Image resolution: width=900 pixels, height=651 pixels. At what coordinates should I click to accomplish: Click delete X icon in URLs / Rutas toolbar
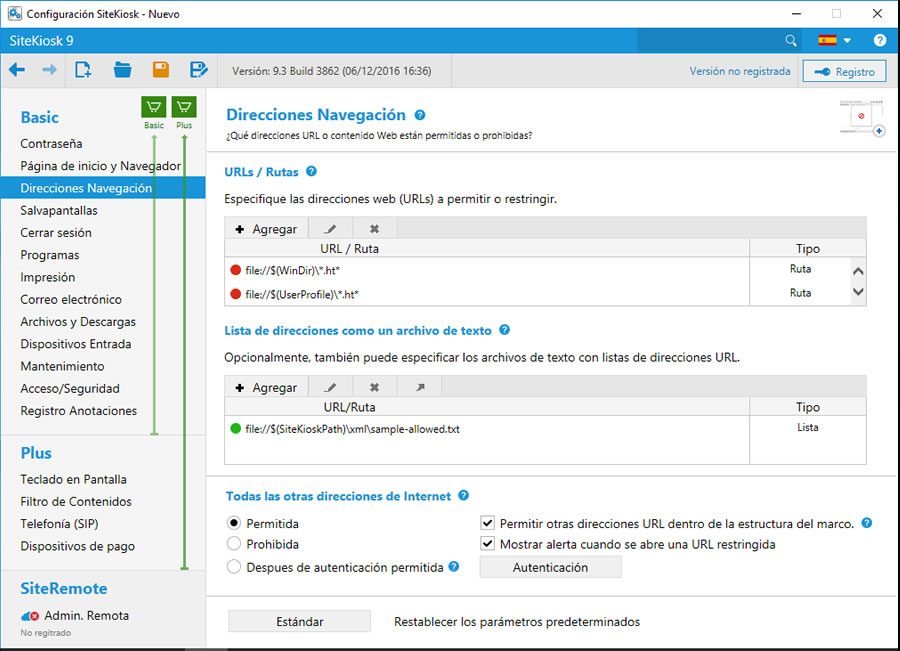click(x=375, y=229)
